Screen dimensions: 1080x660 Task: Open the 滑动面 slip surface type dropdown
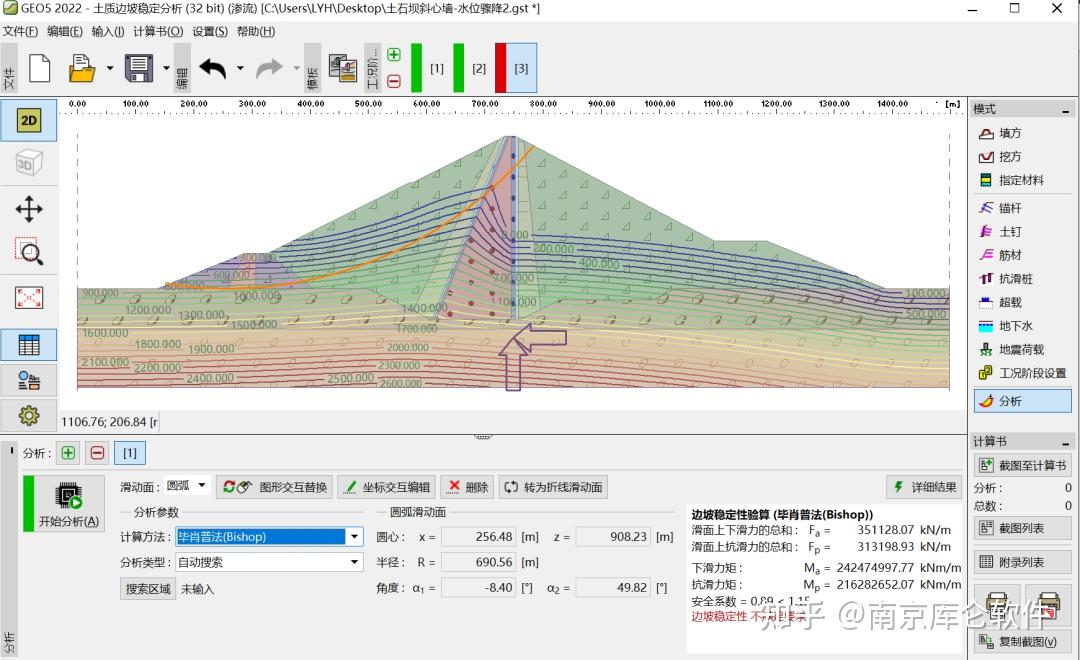tap(187, 486)
